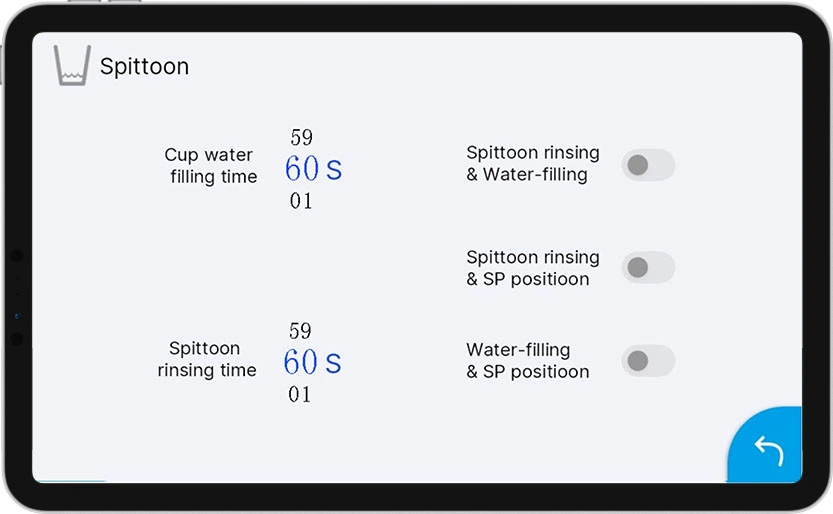Click the spittoon cup icon in header
This screenshot has height=514, width=833.
pyautogui.click(x=72, y=65)
